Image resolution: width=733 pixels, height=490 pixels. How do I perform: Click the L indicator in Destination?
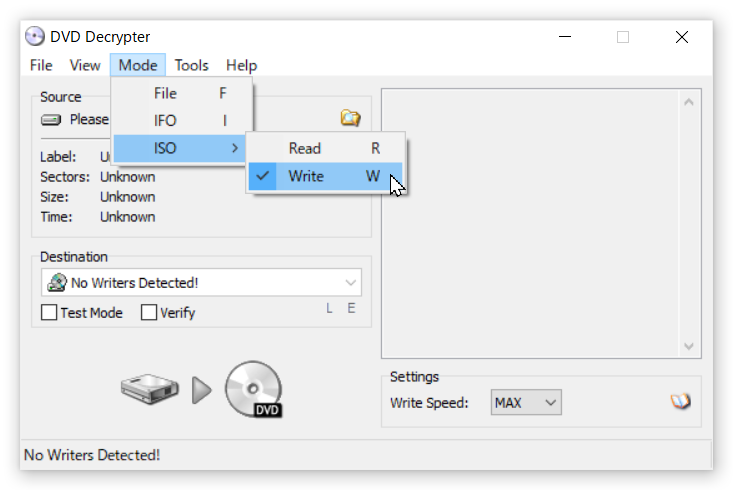click(330, 308)
